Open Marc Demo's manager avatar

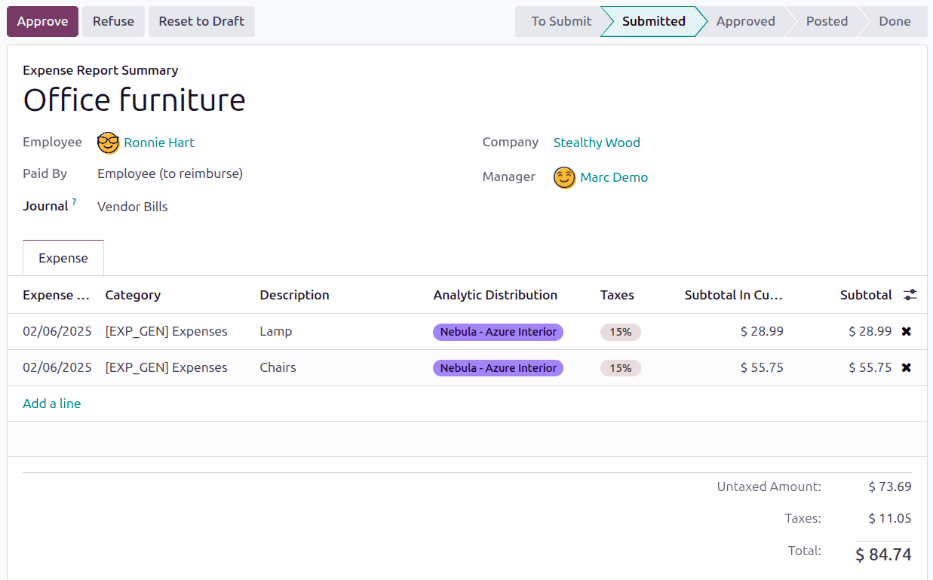[563, 177]
